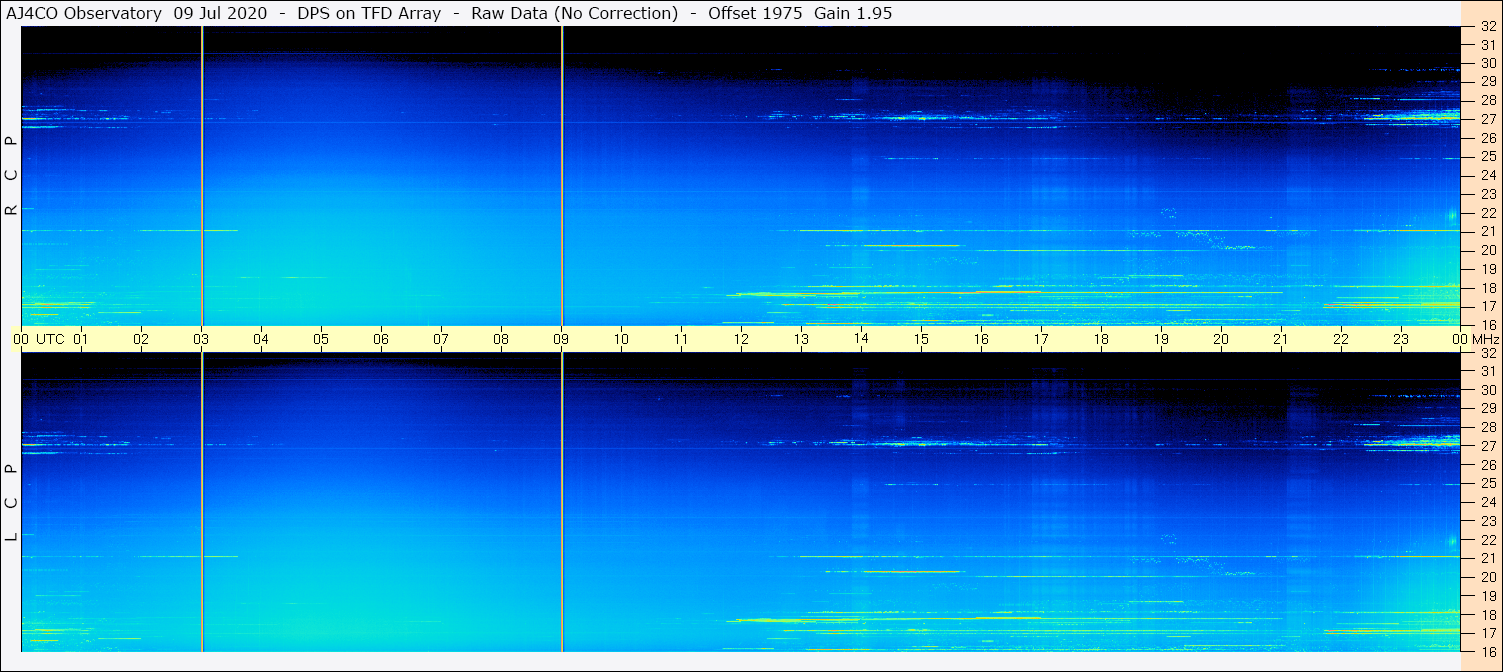
Task: Select the 'DPS on TFD Array' label
Action: [369, 13]
